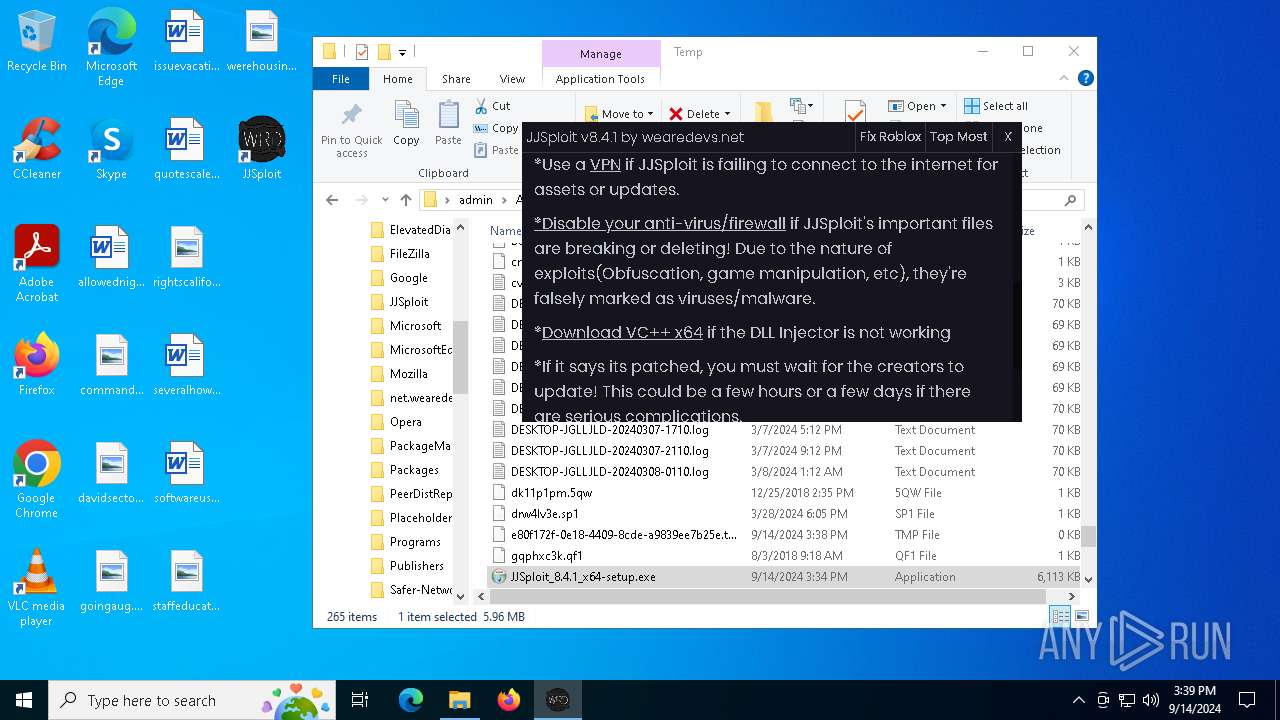Image resolution: width=1280 pixels, height=720 pixels.
Task: Select the FileZilla folder in tree
Action: (409, 254)
